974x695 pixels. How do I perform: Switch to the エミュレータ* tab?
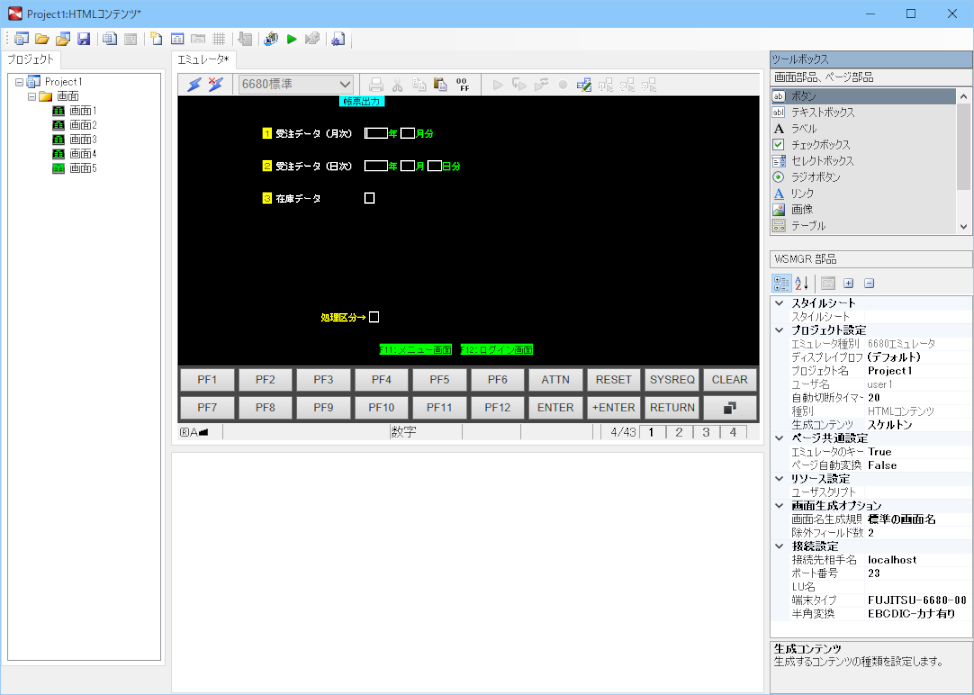pyautogui.click(x=203, y=60)
